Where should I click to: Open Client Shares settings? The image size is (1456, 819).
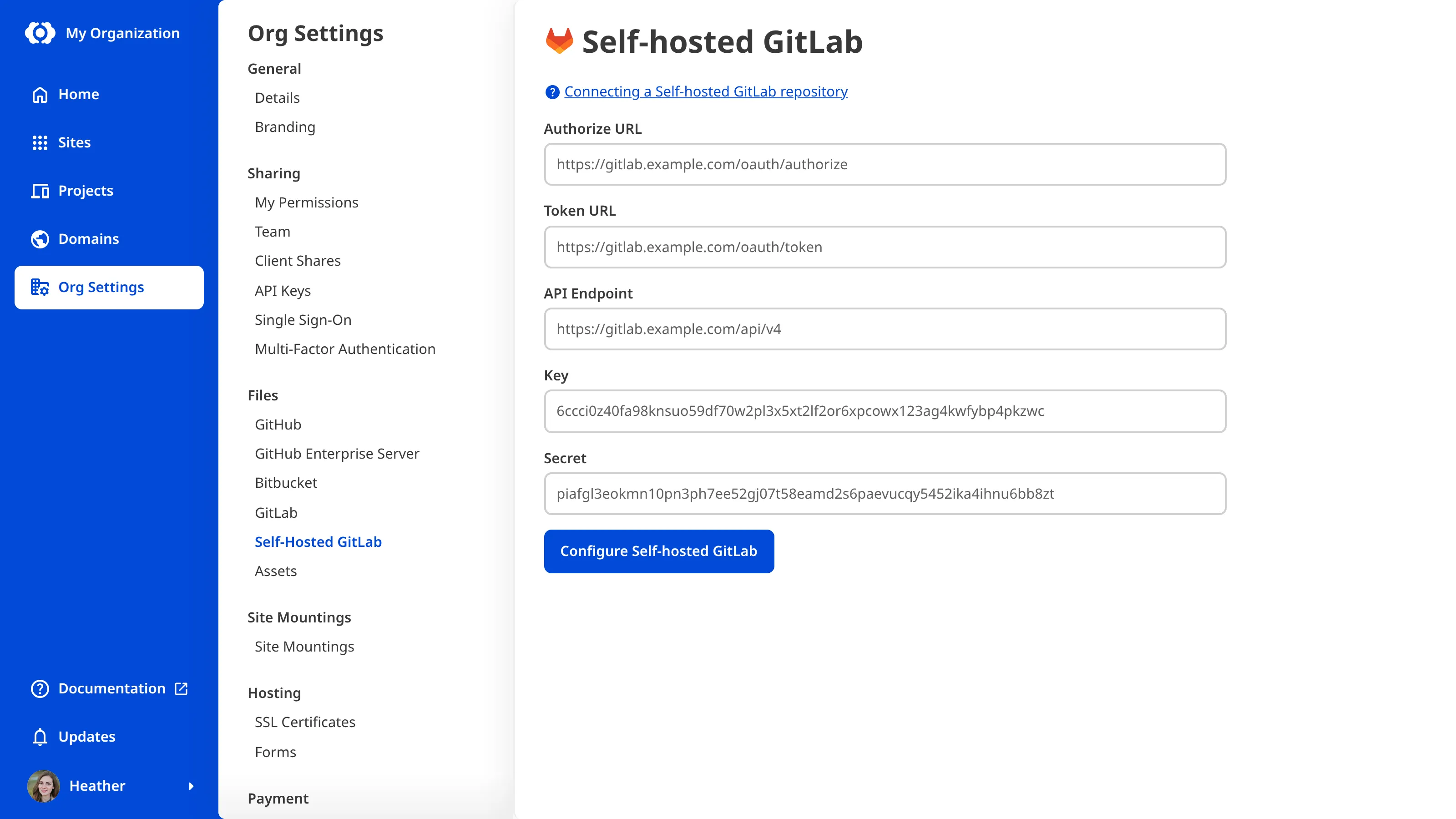298,261
